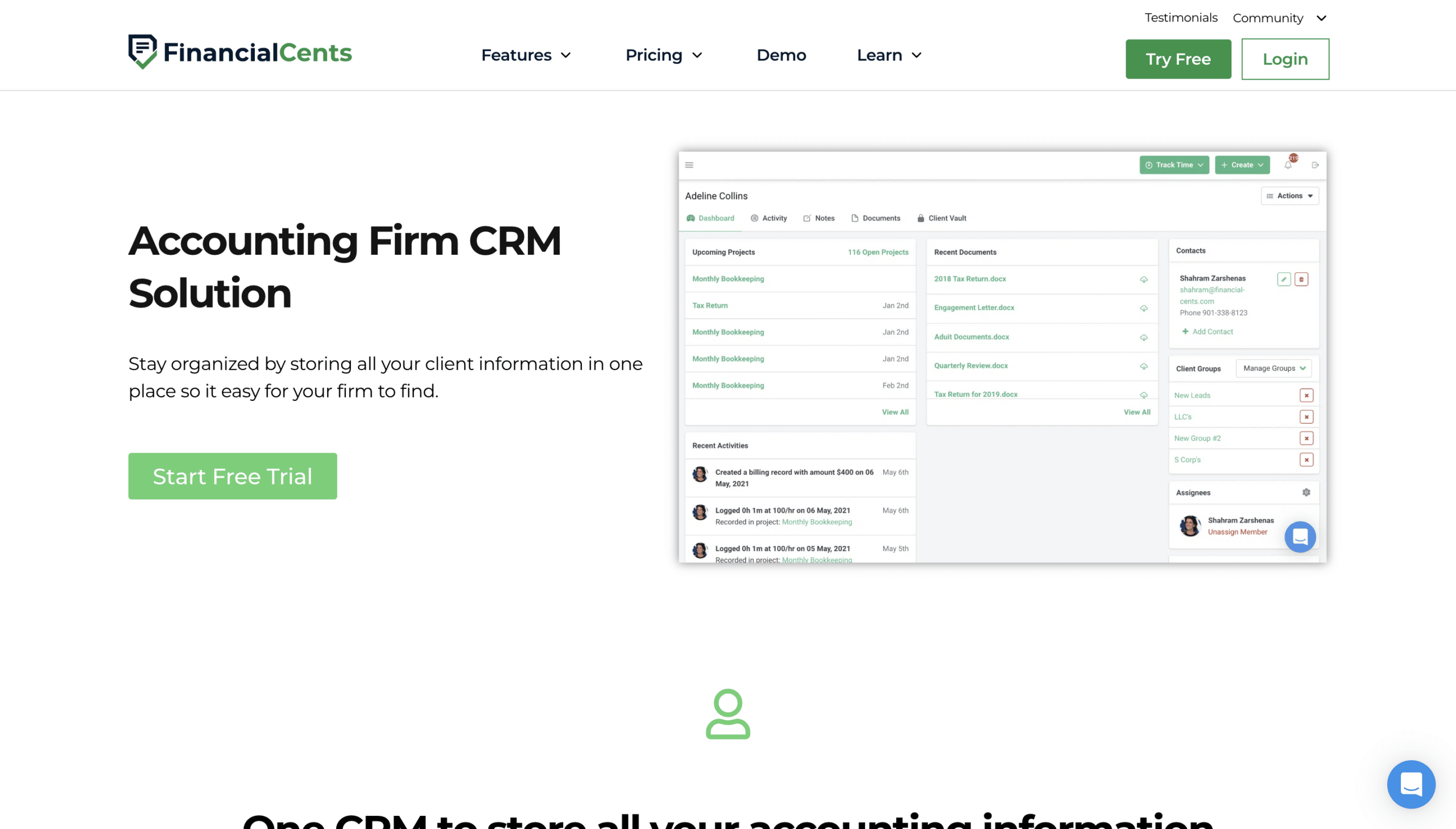Open Engagement Letter.docx
This screenshot has width=1456, height=829.
tap(974, 308)
